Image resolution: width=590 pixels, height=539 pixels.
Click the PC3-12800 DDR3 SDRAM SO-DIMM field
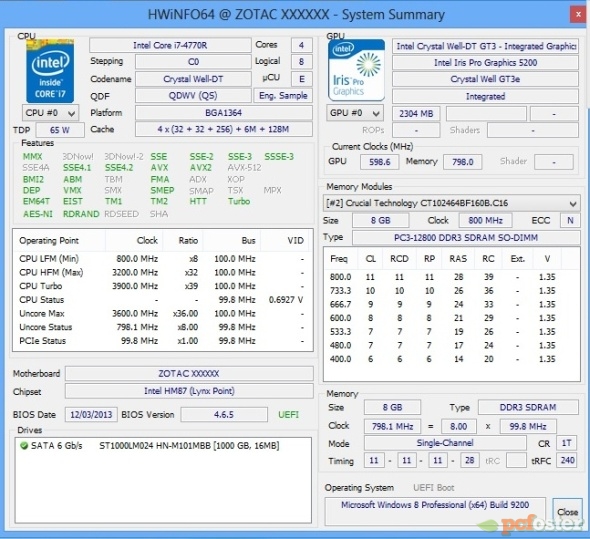click(x=466, y=238)
